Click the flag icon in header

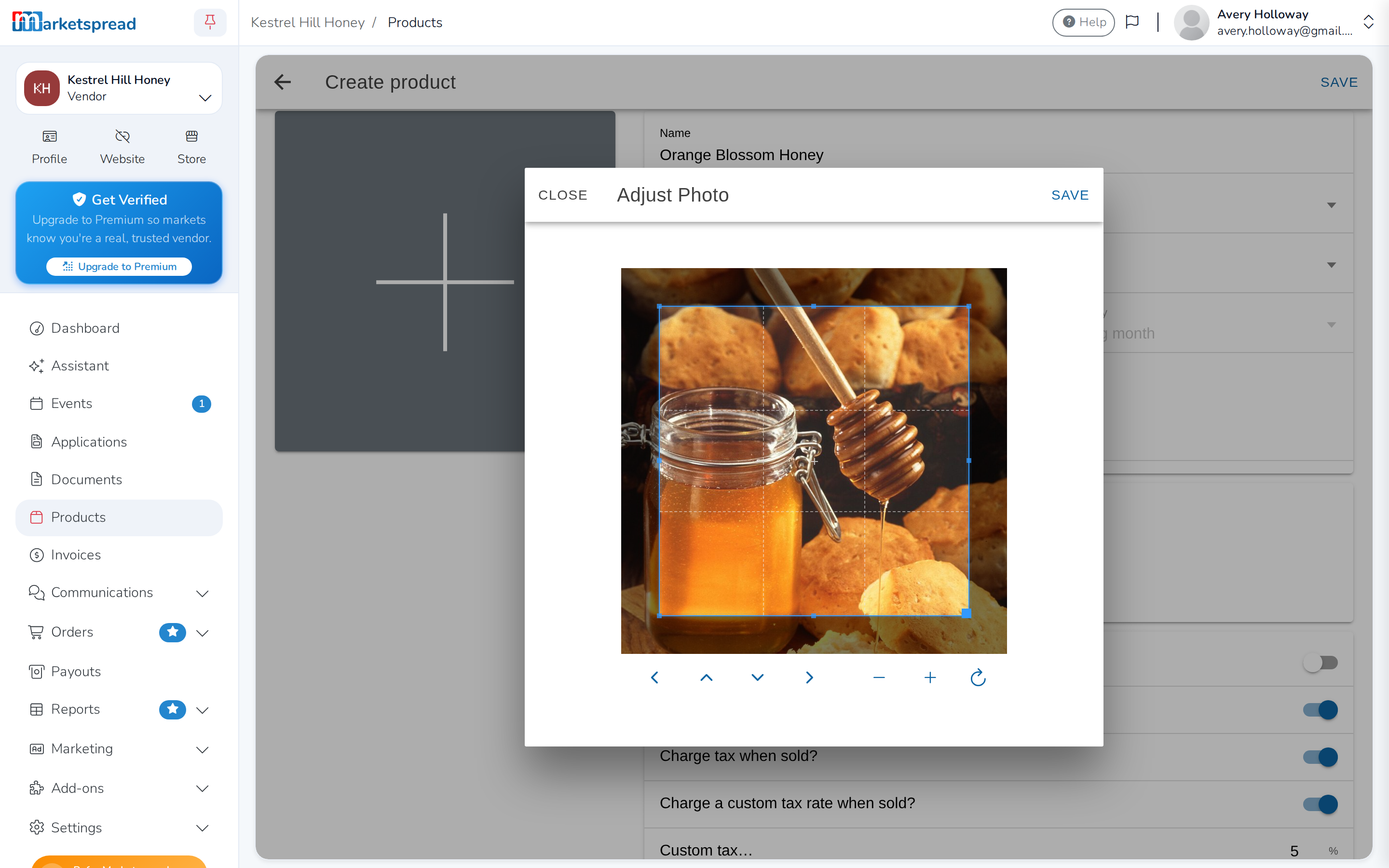(1132, 22)
